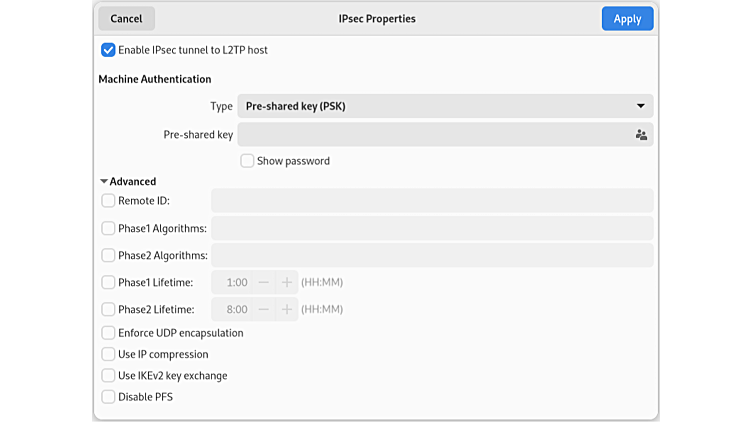The height and width of the screenshot is (423, 752).
Task: Enable Phase2 Algorithms checkbox
Action: (108, 255)
